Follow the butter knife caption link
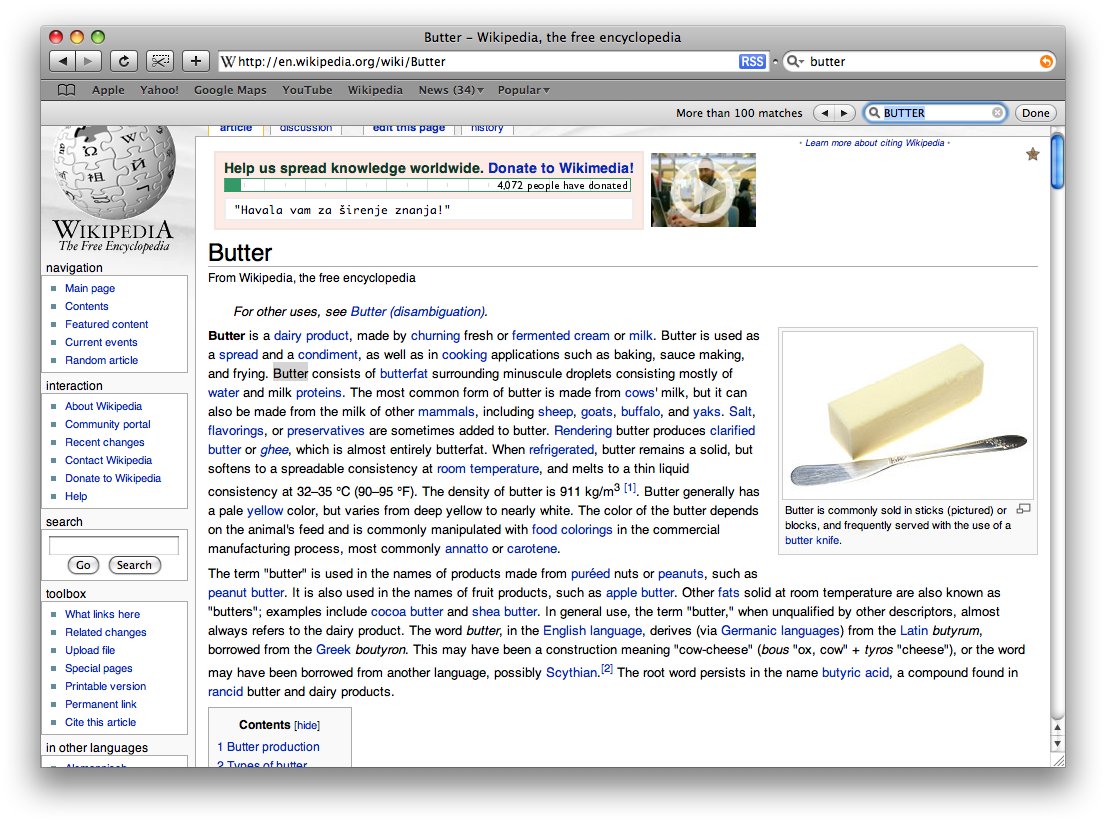This screenshot has width=1106, height=823. point(812,540)
